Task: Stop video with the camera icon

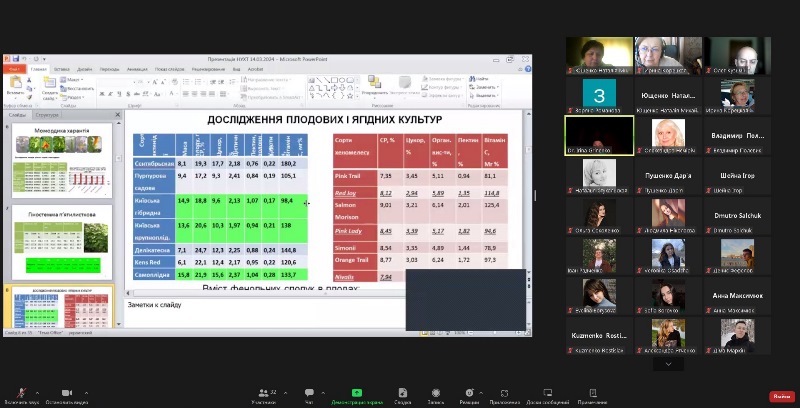Action: 66,393
